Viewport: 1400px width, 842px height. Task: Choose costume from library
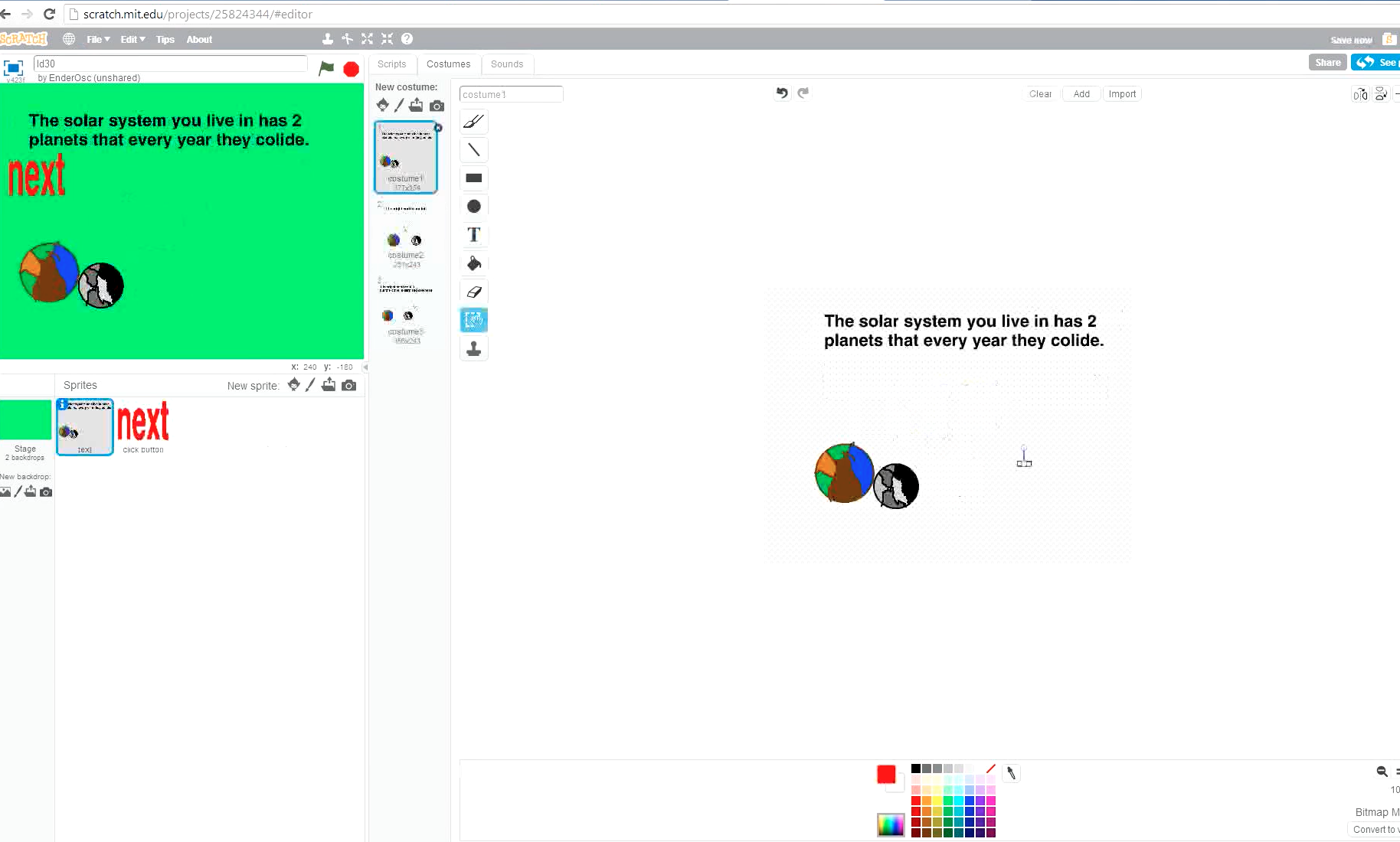point(383,105)
